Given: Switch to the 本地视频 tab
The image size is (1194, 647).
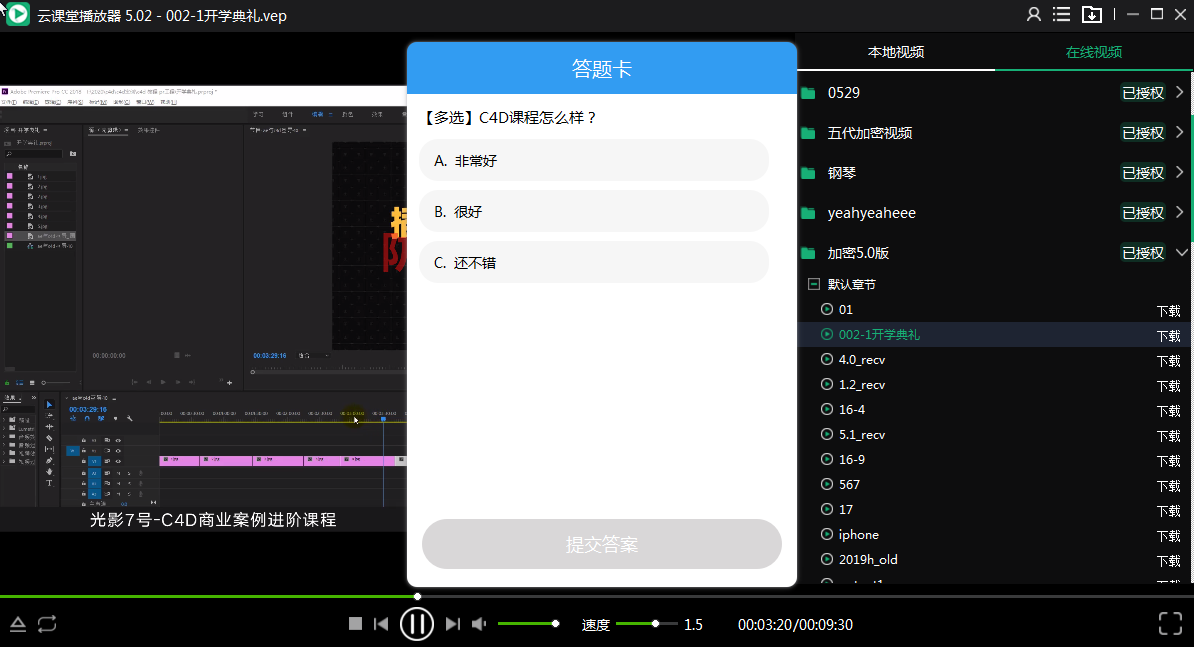Looking at the screenshot, I should coord(896,52).
